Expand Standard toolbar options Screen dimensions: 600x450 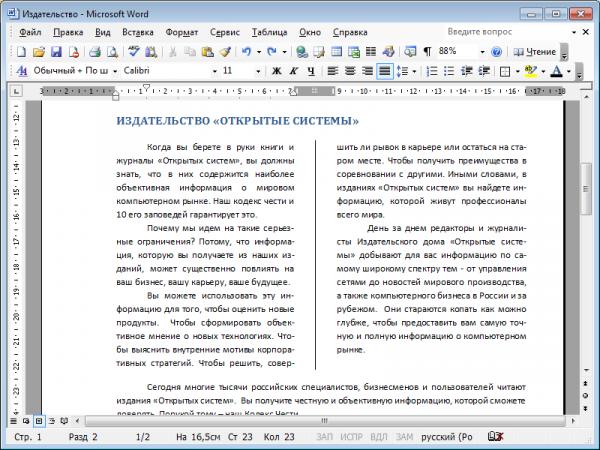[x=564, y=52]
